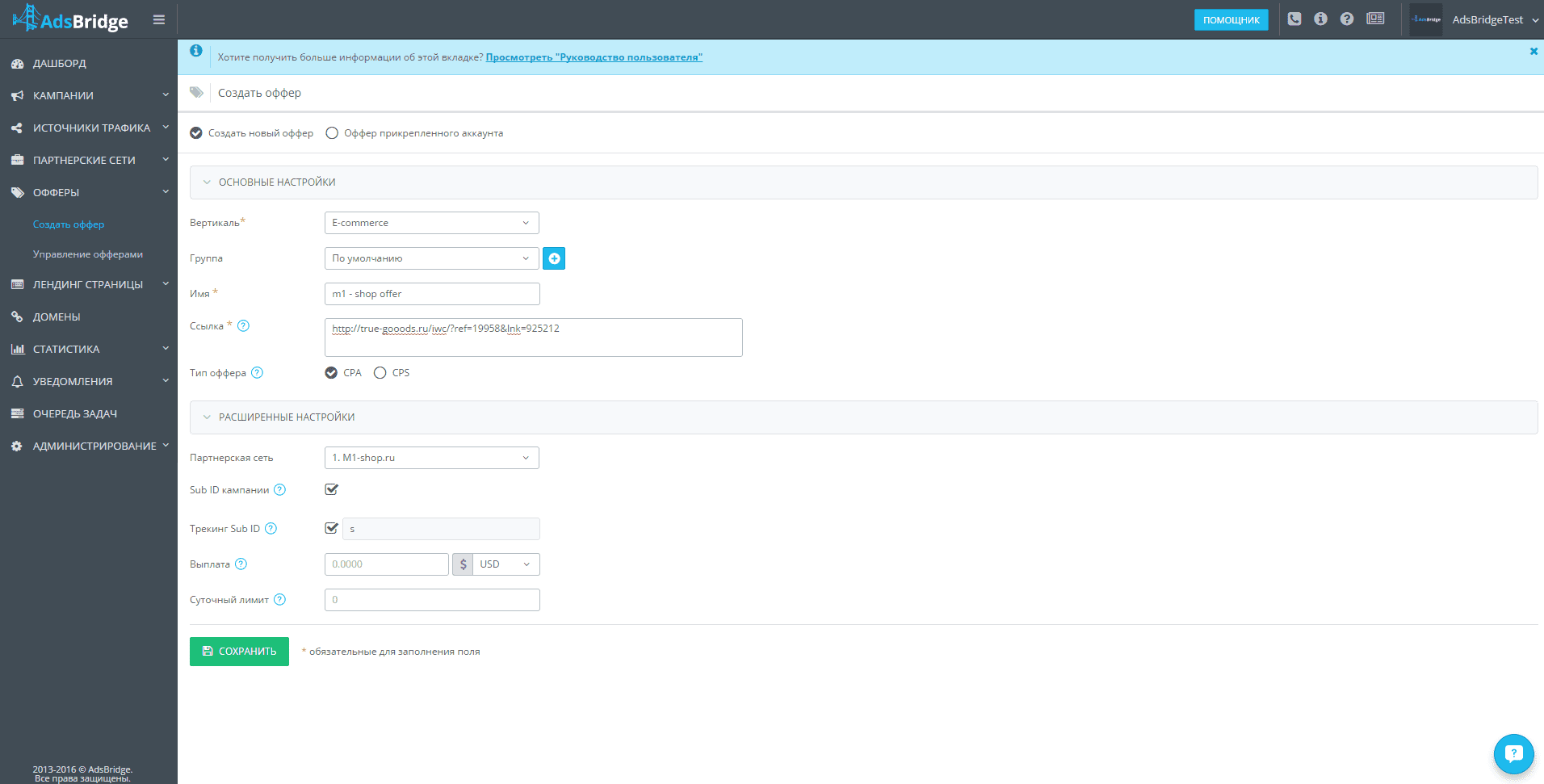Open the Вертикаль E-commerce dropdown
The width and height of the screenshot is (1544, 784).
(x=431, y=223)
